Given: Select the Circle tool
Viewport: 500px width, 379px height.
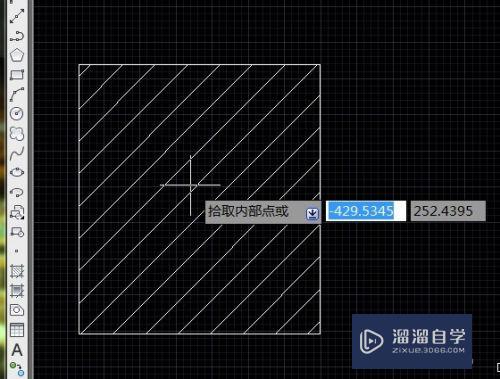Looking at the screenshot, I should pos(17,114).
